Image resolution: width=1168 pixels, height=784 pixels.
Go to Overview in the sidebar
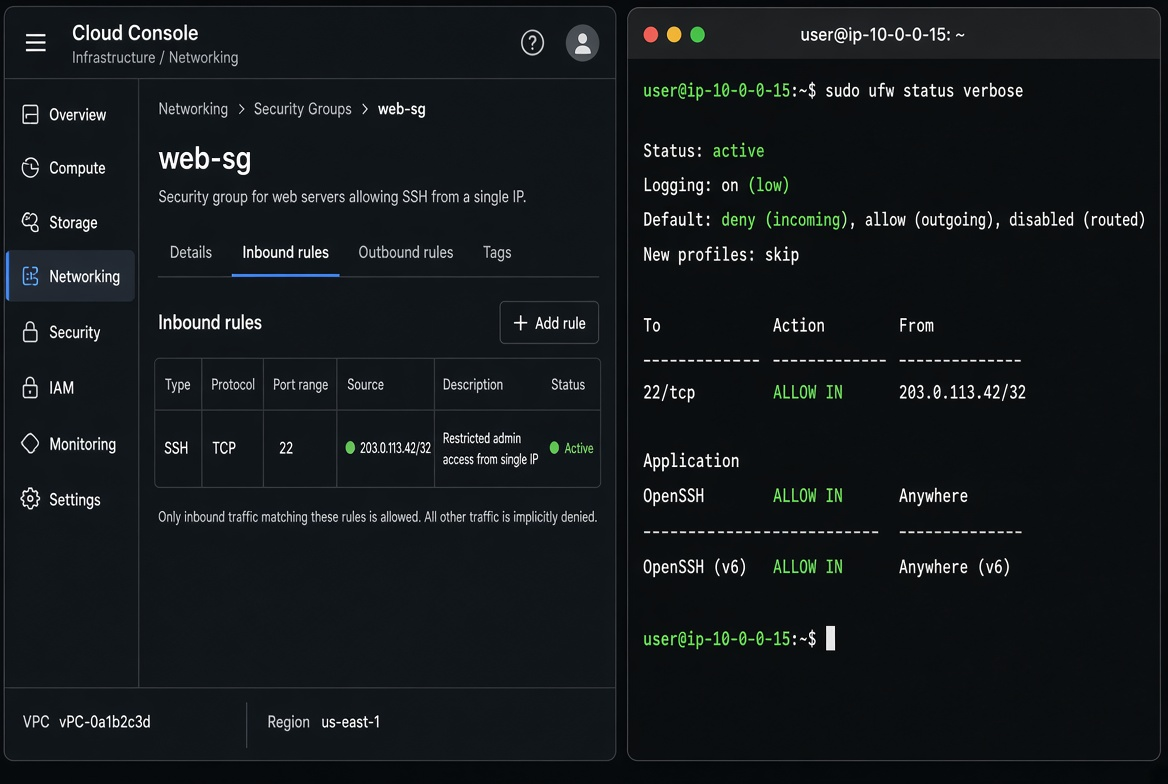point(71,115)
